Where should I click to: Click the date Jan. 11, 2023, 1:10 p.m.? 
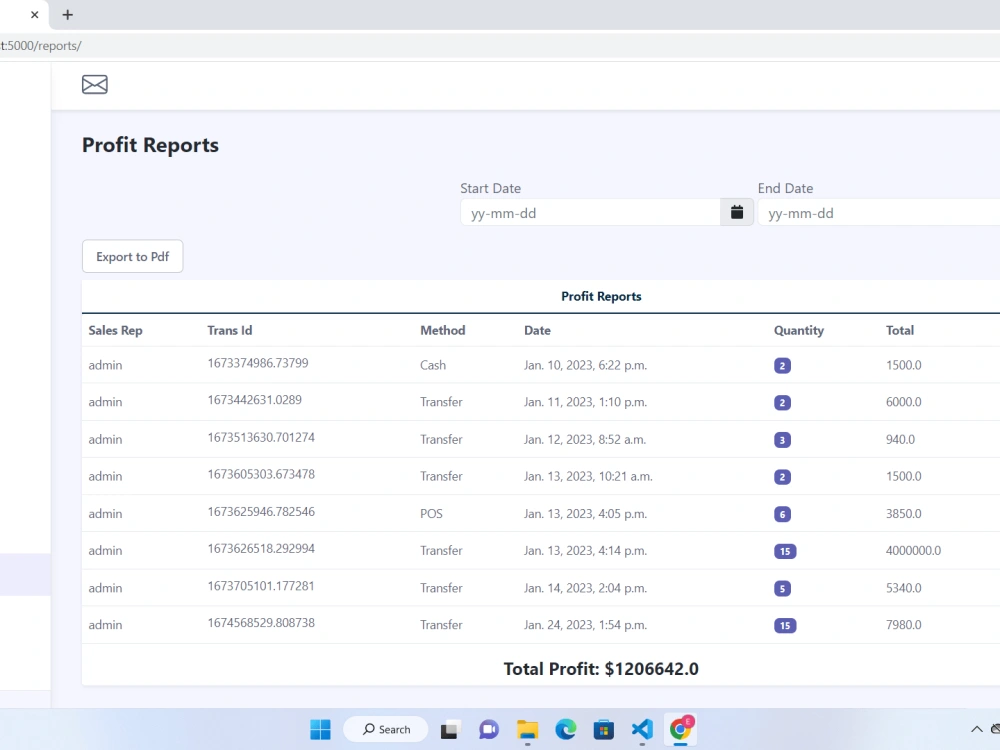point(585,402)
